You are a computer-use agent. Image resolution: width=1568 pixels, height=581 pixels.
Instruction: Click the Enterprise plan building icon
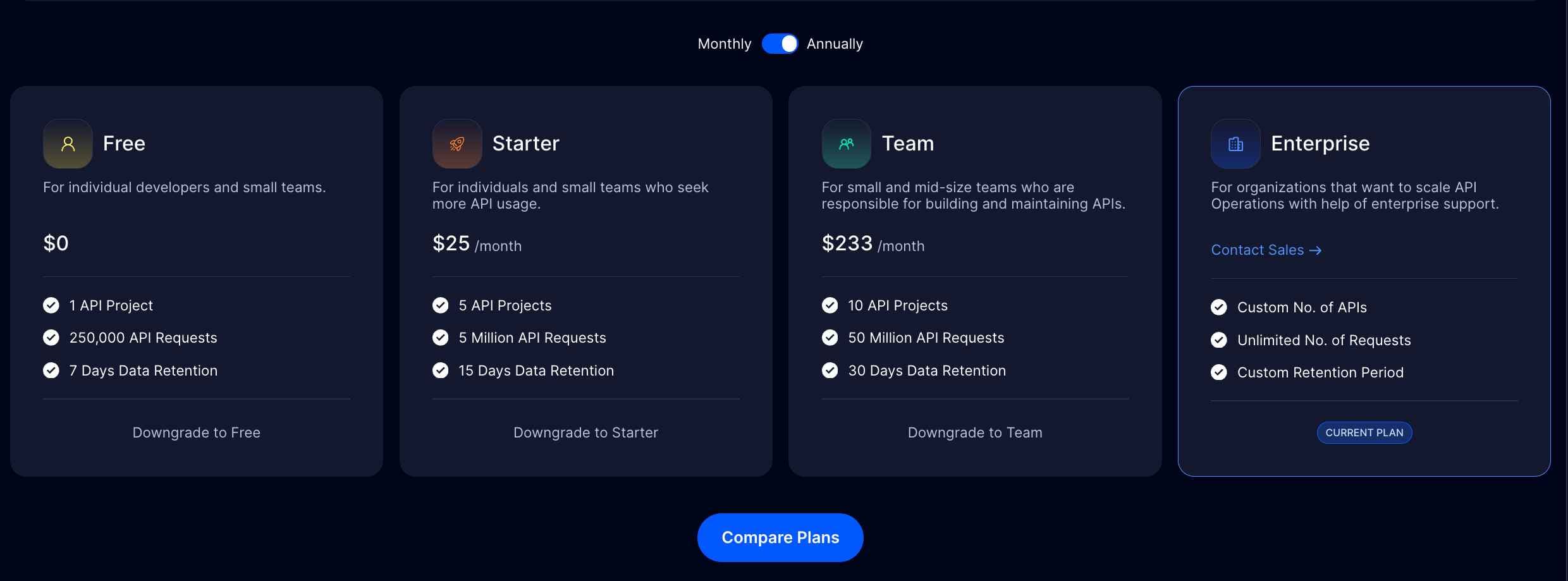(1235, 144)
